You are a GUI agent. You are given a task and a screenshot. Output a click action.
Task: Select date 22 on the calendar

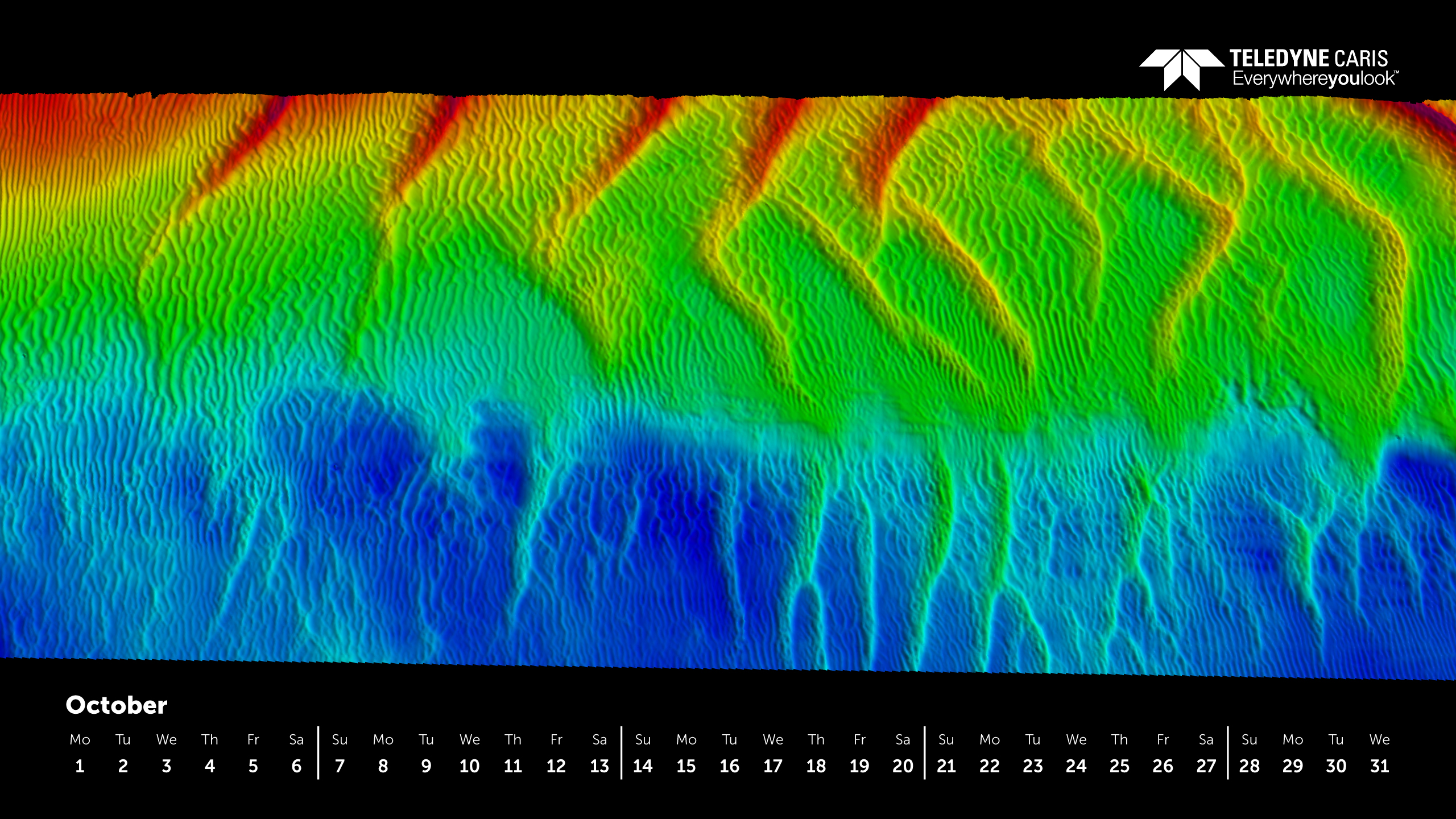tap(990, 766)
